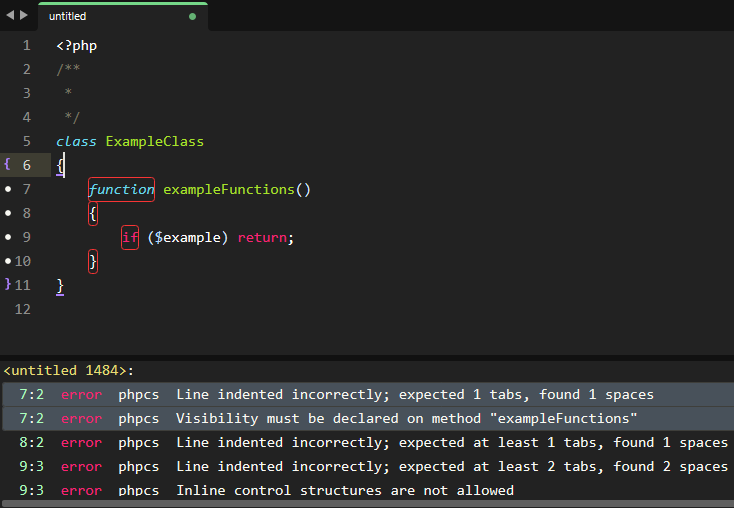Open the 'Visibility must be declared' error

(x=368, y=418)
